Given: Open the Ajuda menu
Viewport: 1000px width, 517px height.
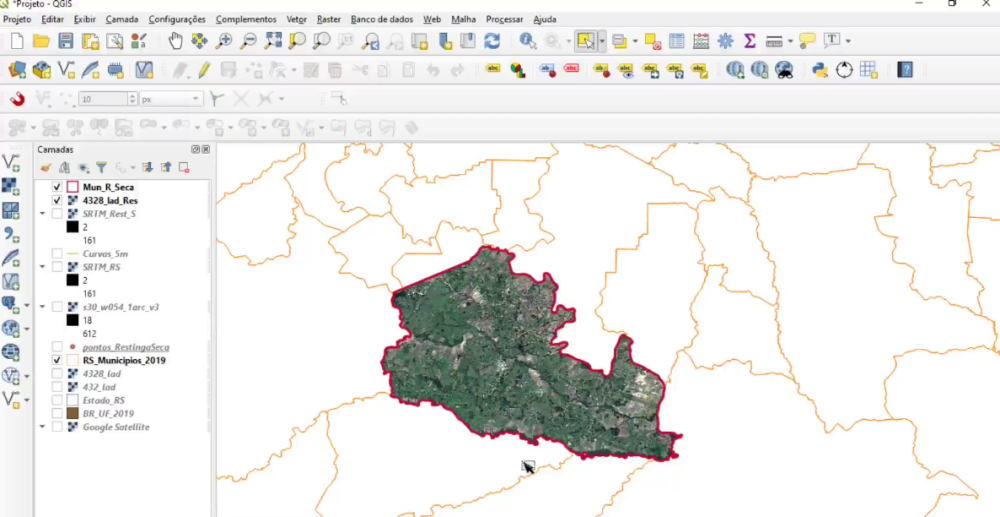Looking at the screenshot, I should pos(545,20).
